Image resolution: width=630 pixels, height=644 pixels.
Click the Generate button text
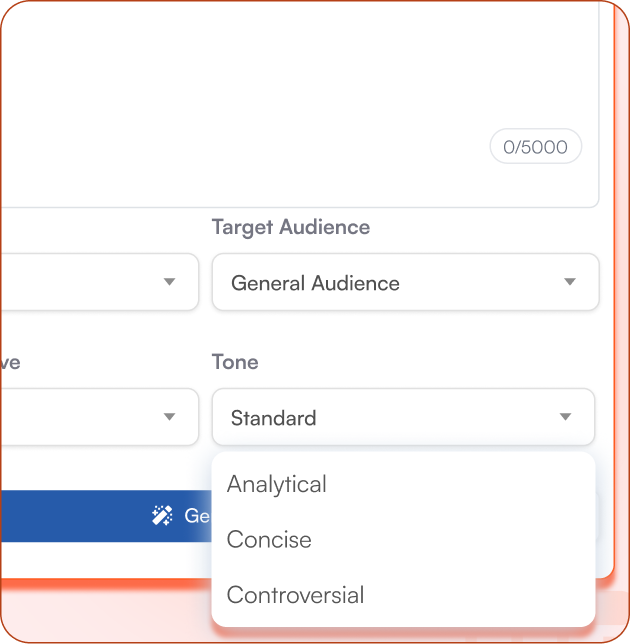click(x=197, y=516)
